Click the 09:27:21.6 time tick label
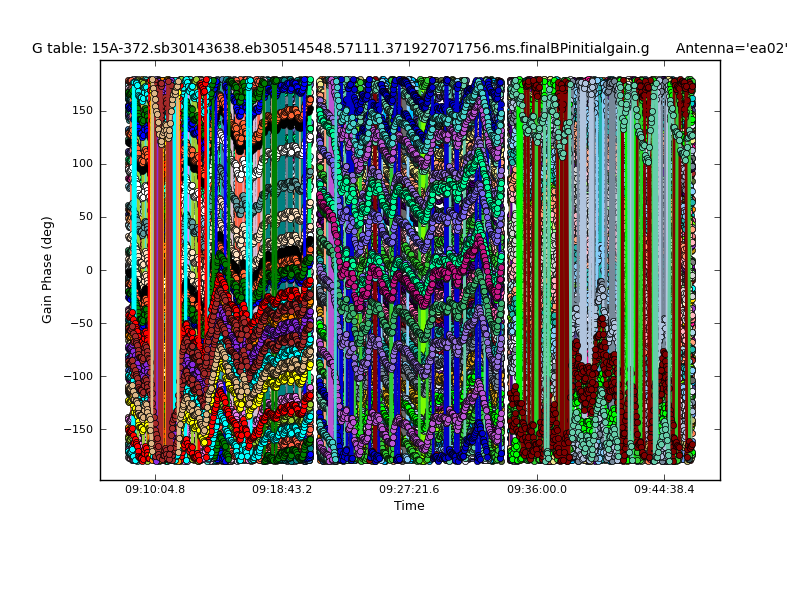800x600 pixels. [409, 490]
